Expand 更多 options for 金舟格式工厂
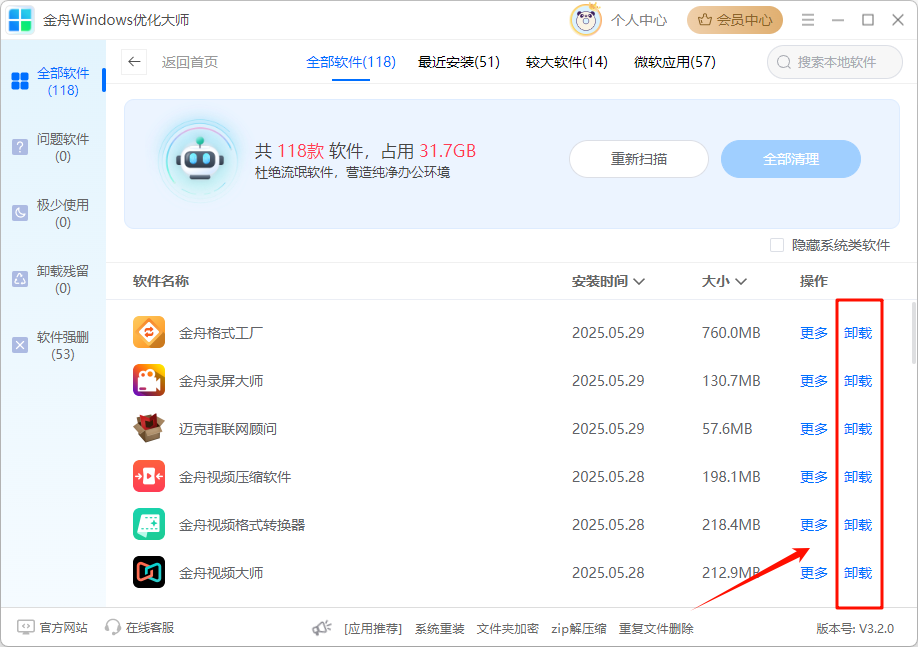918x647 pixels. tap(814, 333)
